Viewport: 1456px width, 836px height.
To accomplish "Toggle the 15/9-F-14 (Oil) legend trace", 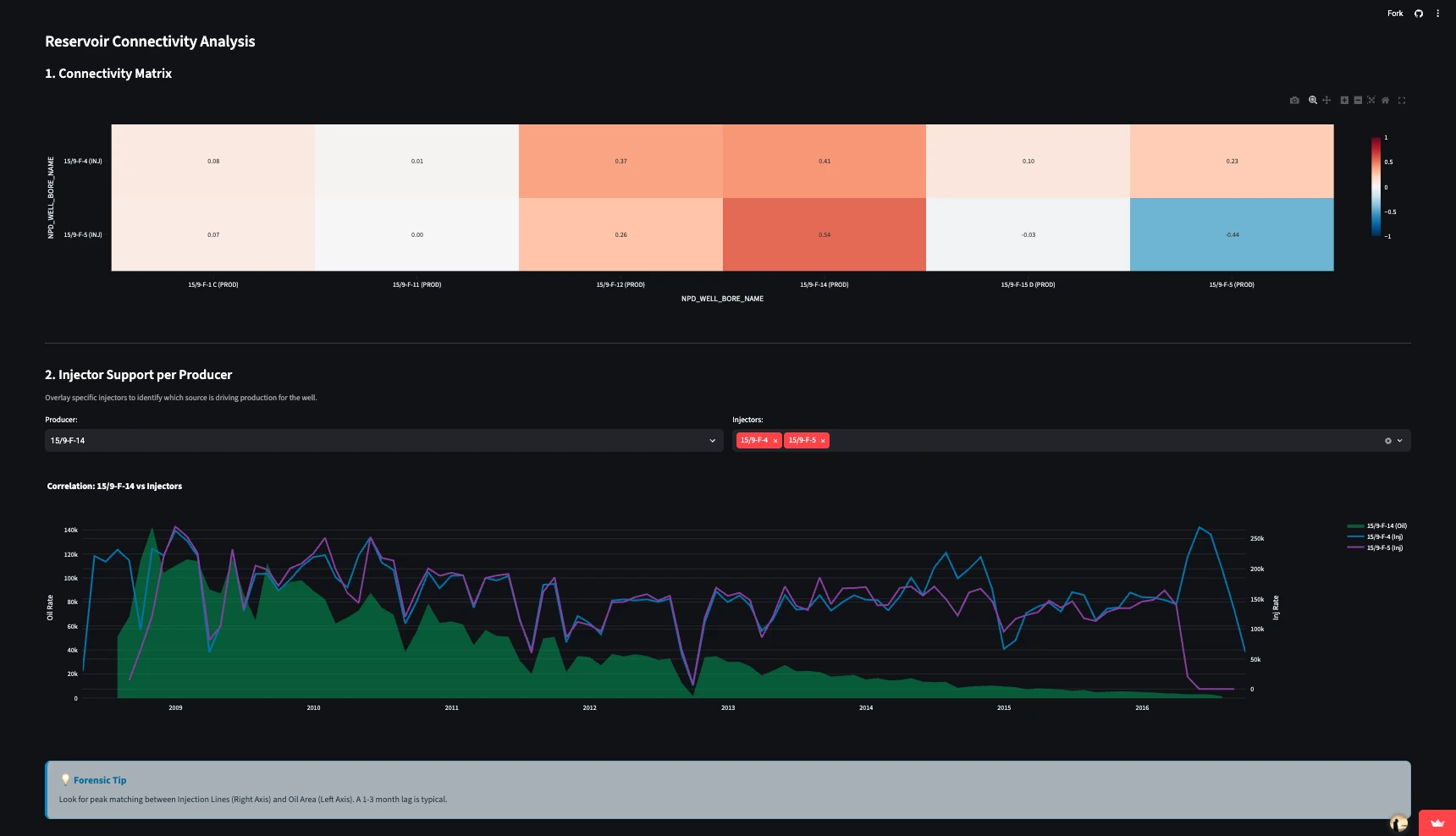I will tap(1377, 525).
